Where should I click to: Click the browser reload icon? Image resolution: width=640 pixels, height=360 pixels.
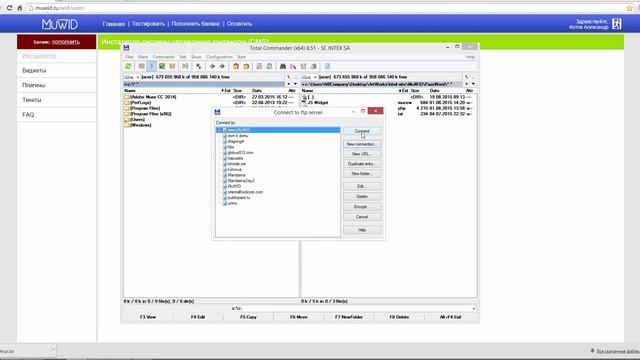pyautogui.click(x=9, y=8)
